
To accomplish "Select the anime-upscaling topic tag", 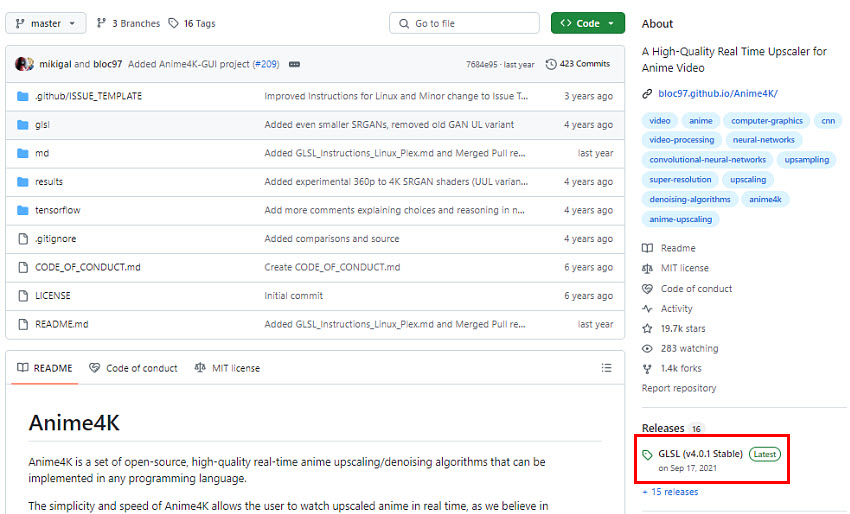I will coord(680,220).
